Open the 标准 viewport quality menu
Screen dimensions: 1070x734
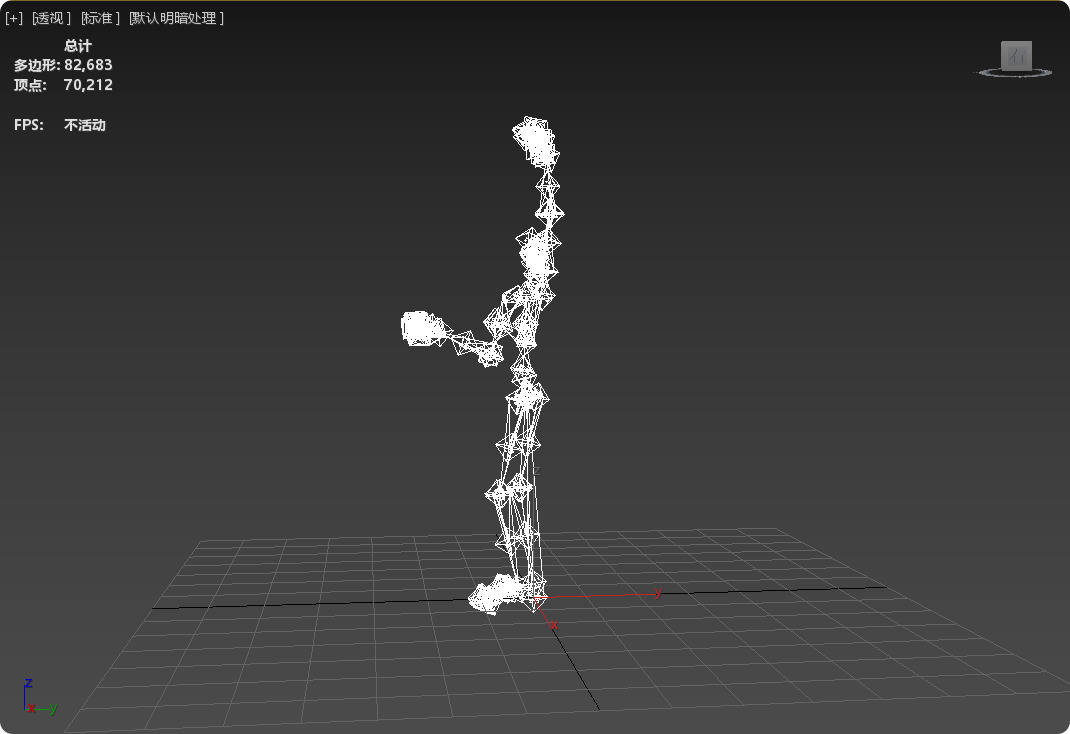point(100,18)
